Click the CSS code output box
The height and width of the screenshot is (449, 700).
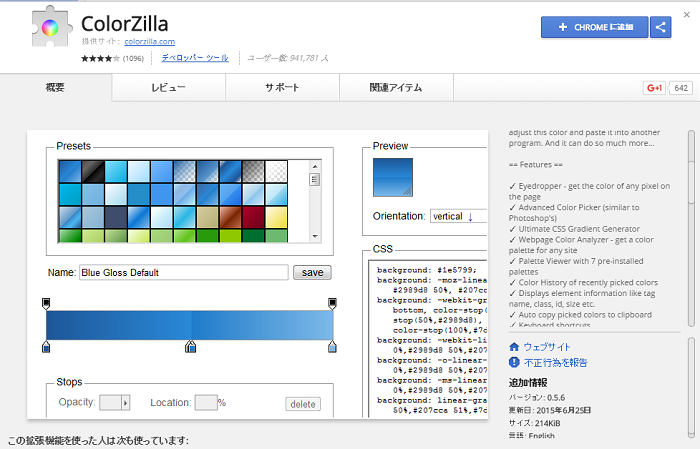428,339
